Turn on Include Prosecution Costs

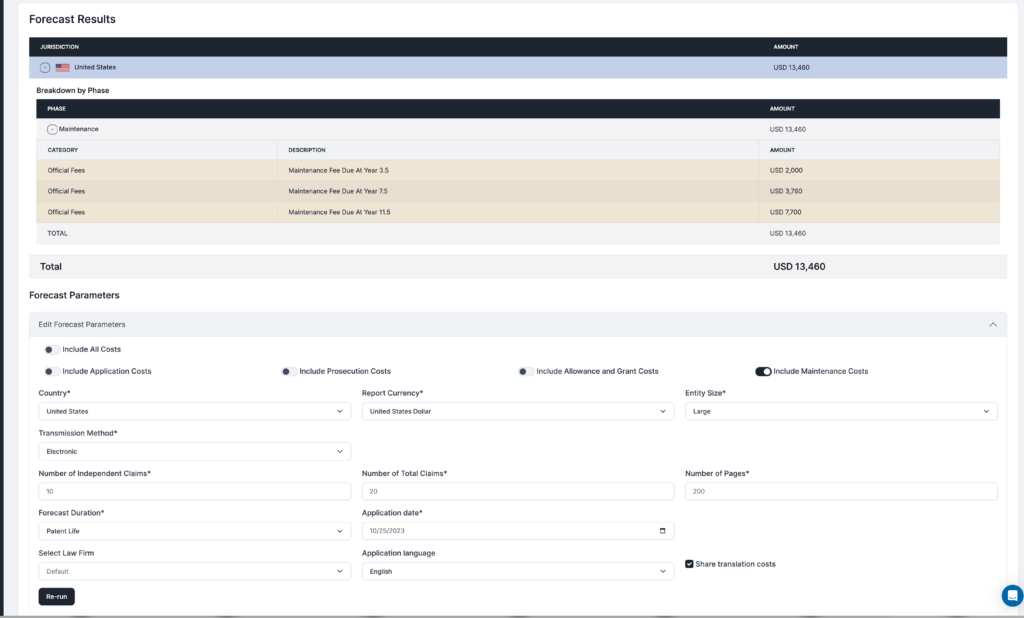289,371
